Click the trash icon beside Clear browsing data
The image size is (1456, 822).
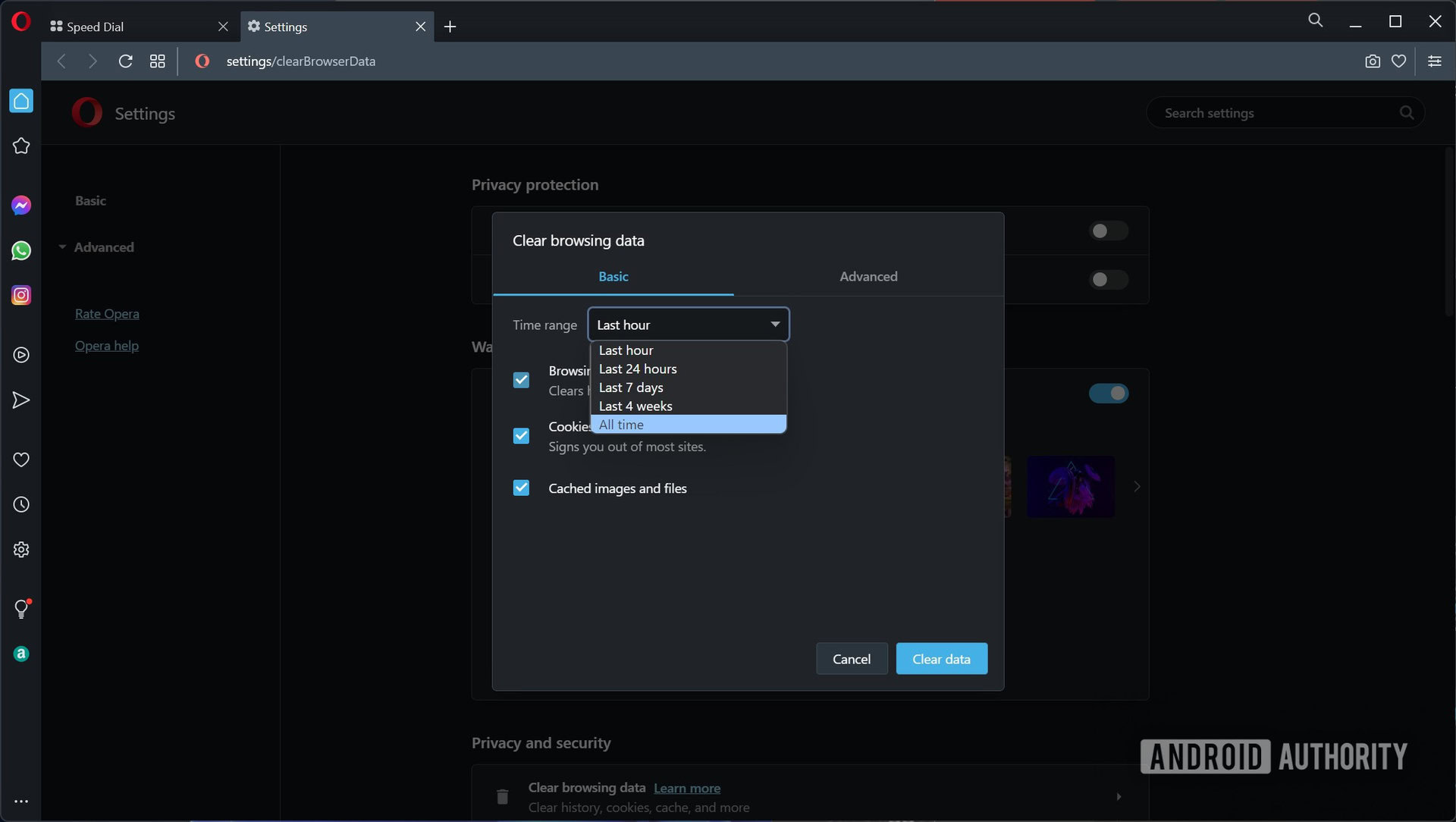(x=502, y=797)
